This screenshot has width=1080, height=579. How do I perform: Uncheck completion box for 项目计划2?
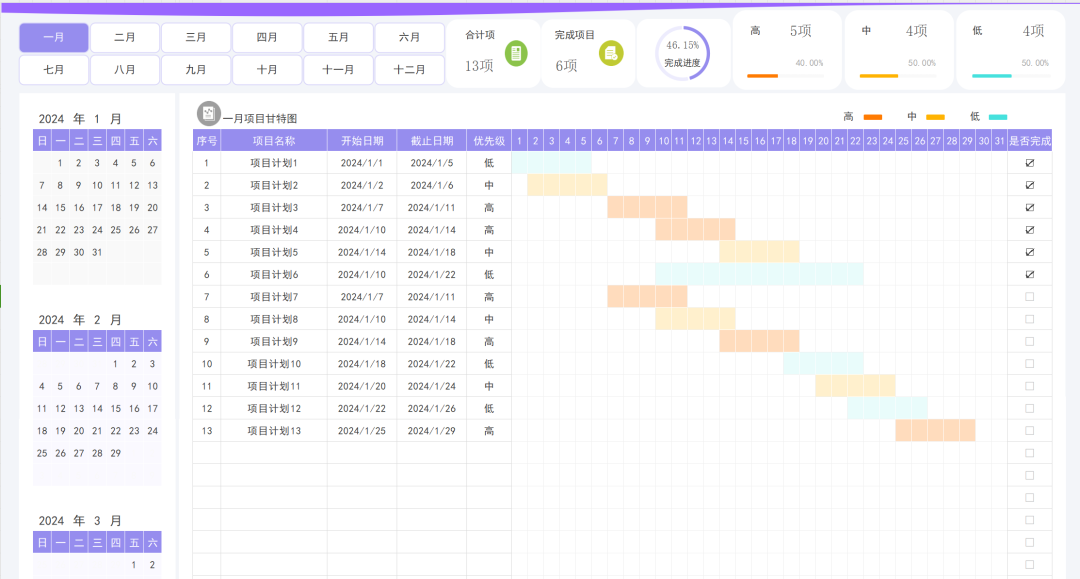pyautogui.click(x=1030, y=185)
